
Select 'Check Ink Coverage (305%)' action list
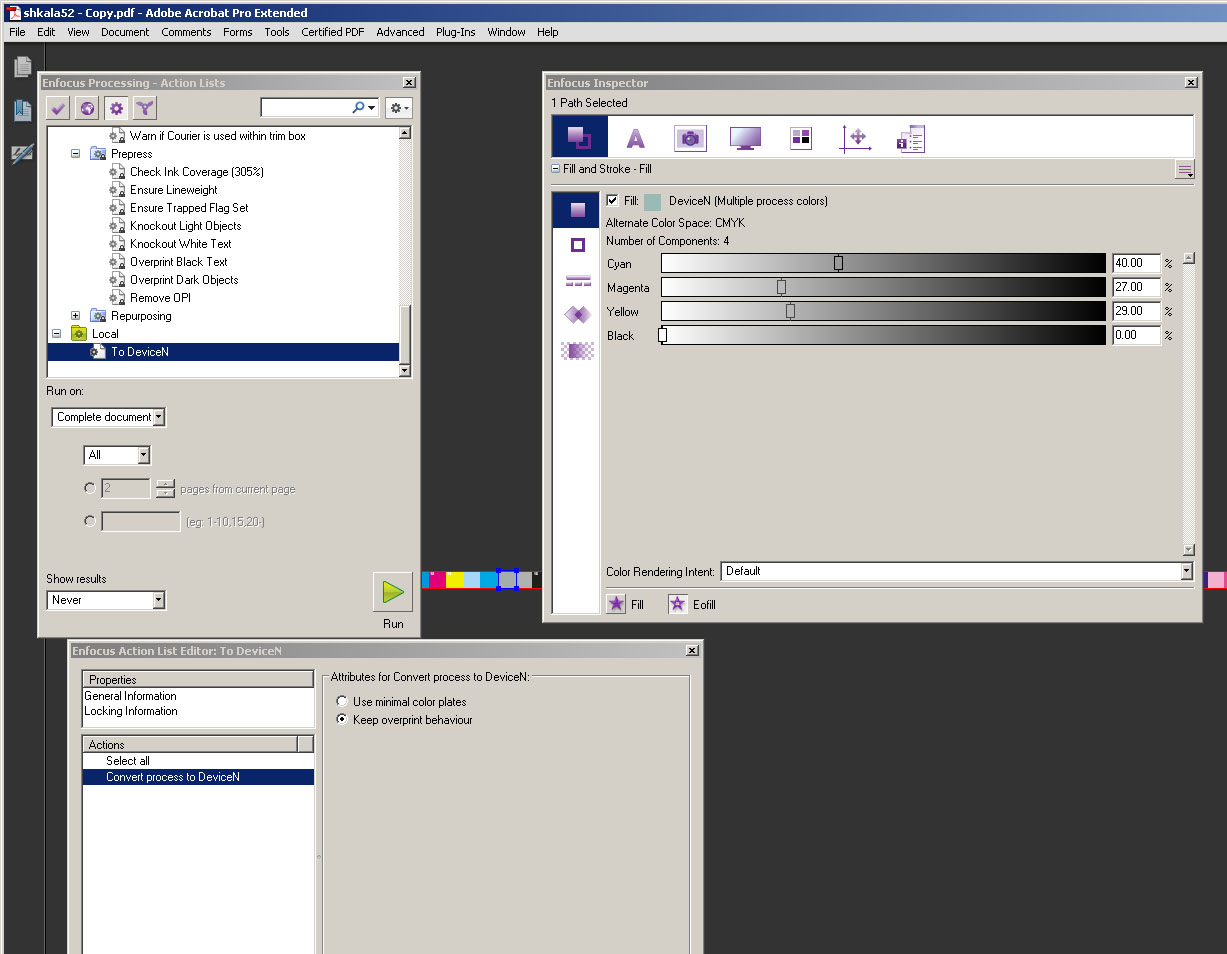click(197, 172)
